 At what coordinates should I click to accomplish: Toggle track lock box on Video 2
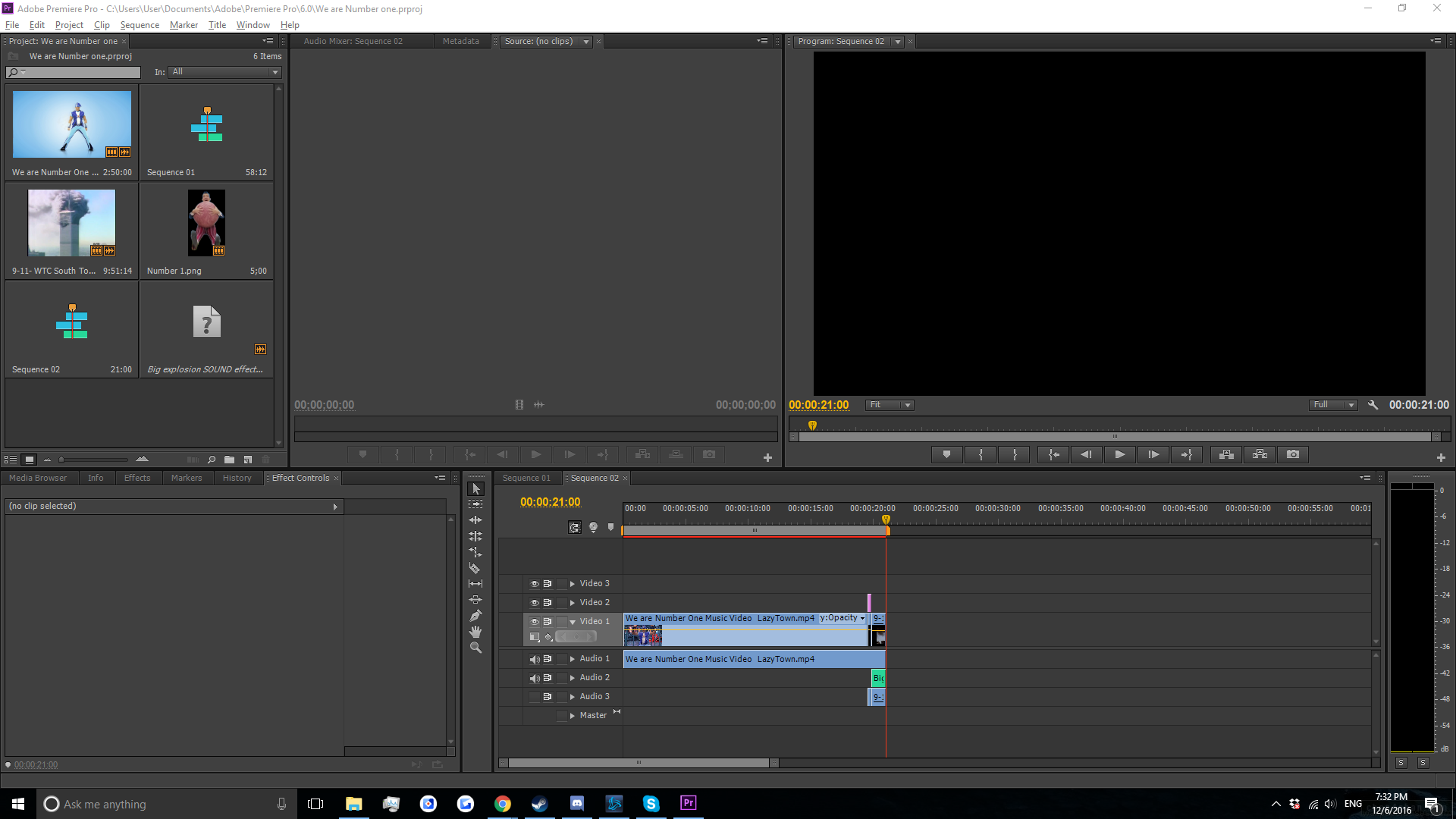(562, 603)
